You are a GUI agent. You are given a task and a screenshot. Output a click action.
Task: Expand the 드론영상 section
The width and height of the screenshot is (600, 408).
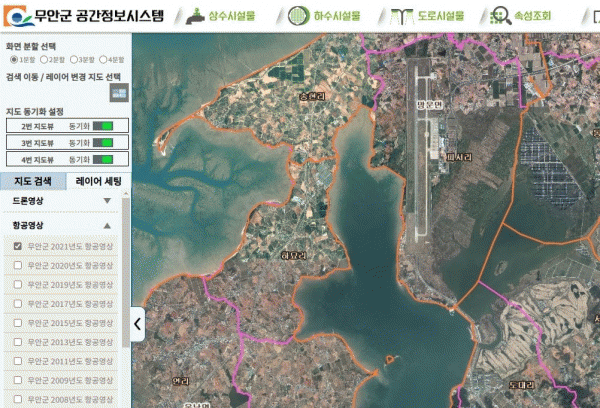coord(107,201)
